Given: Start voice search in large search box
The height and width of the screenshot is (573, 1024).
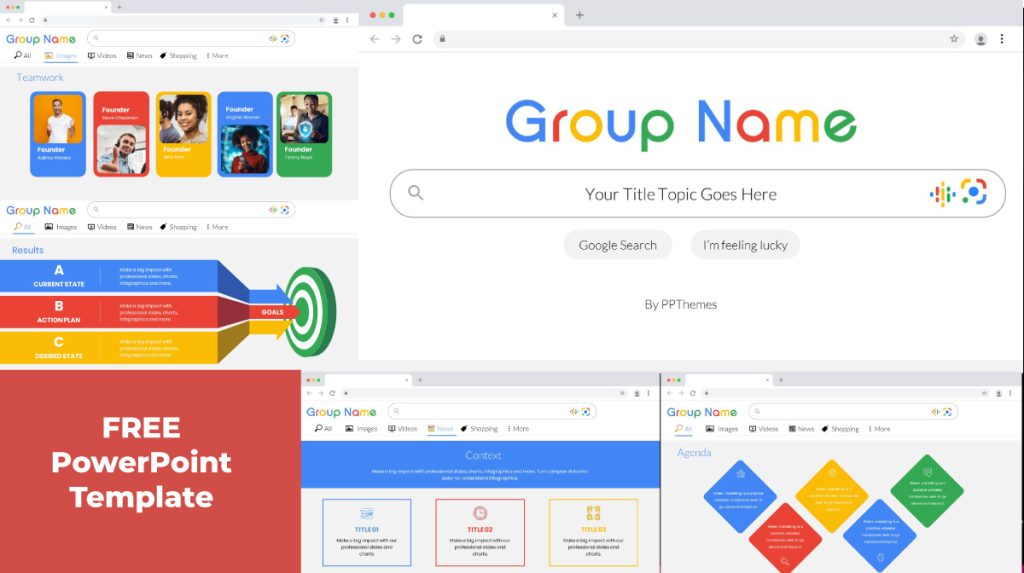Looking at the screenshot, I should pyautogui.click(x=942, y=194).
